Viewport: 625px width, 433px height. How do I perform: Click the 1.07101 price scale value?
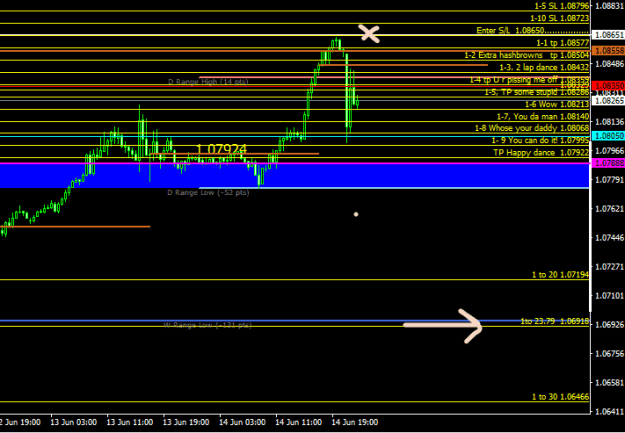(609, 295)
